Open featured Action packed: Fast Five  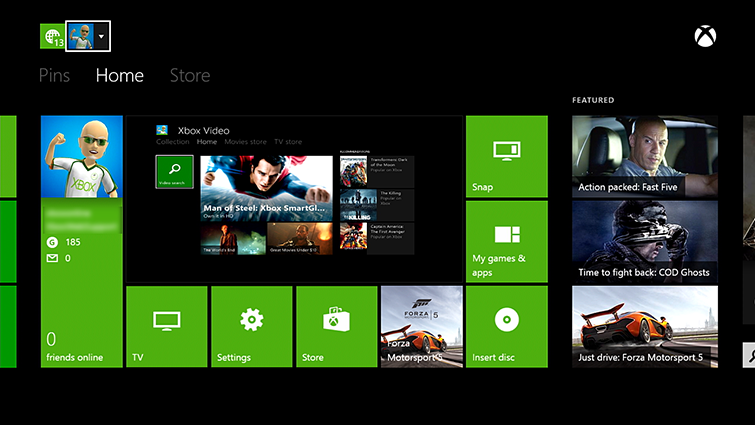click(645, 156)
